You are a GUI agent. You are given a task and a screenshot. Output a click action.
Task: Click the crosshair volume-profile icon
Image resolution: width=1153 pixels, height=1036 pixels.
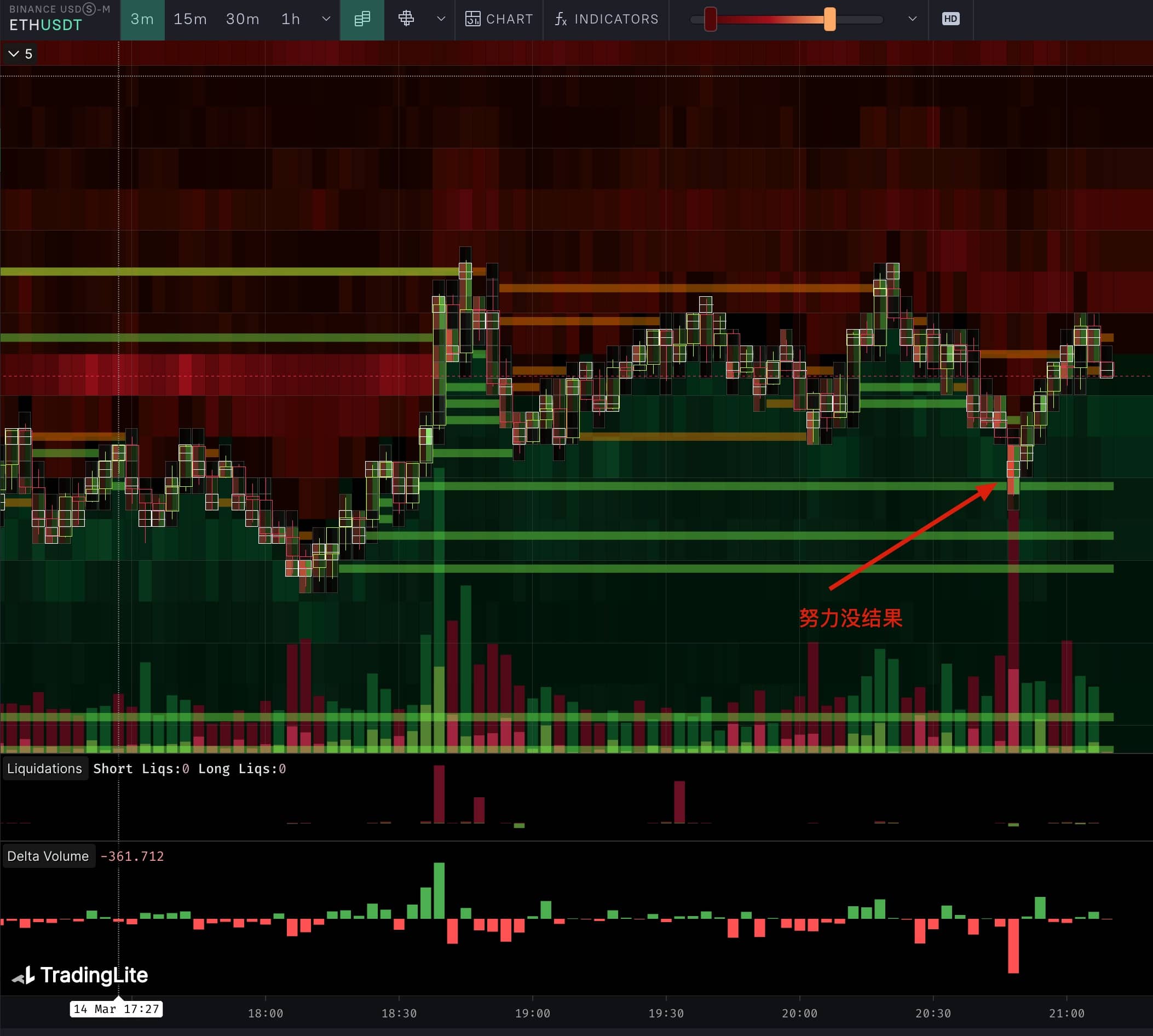click(x=406, y=19)
